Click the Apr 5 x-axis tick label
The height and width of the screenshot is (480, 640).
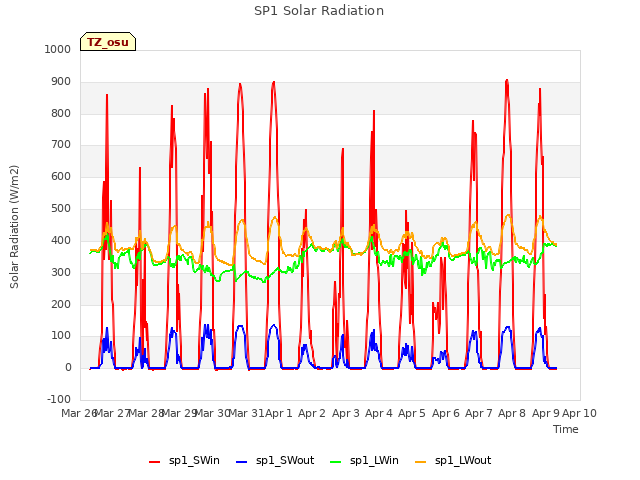tap(412, 413)
